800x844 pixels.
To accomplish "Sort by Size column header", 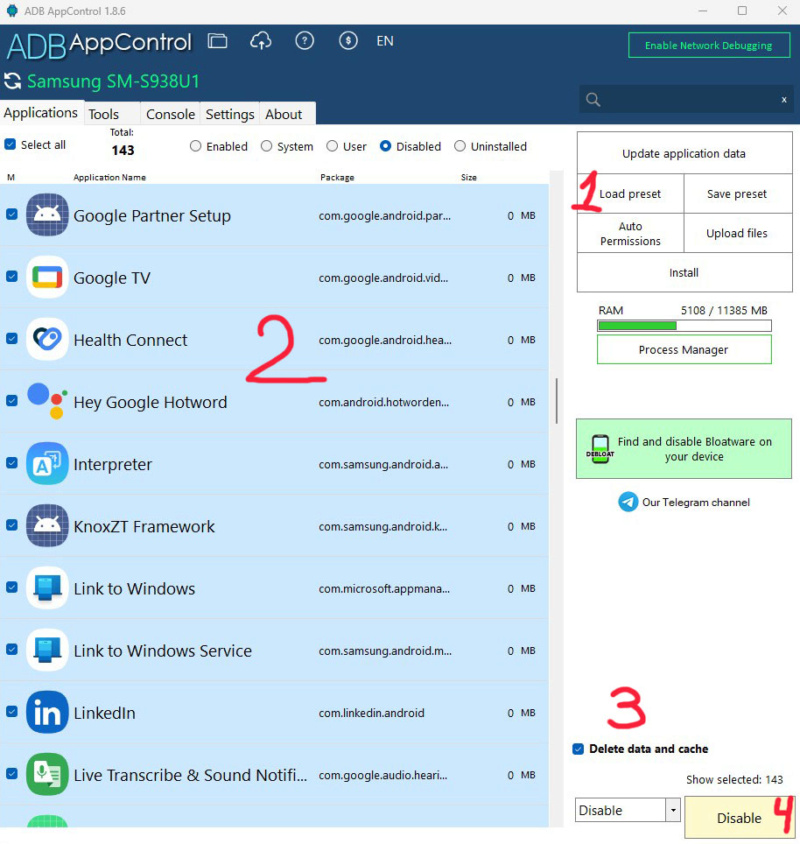I will 468,177.
